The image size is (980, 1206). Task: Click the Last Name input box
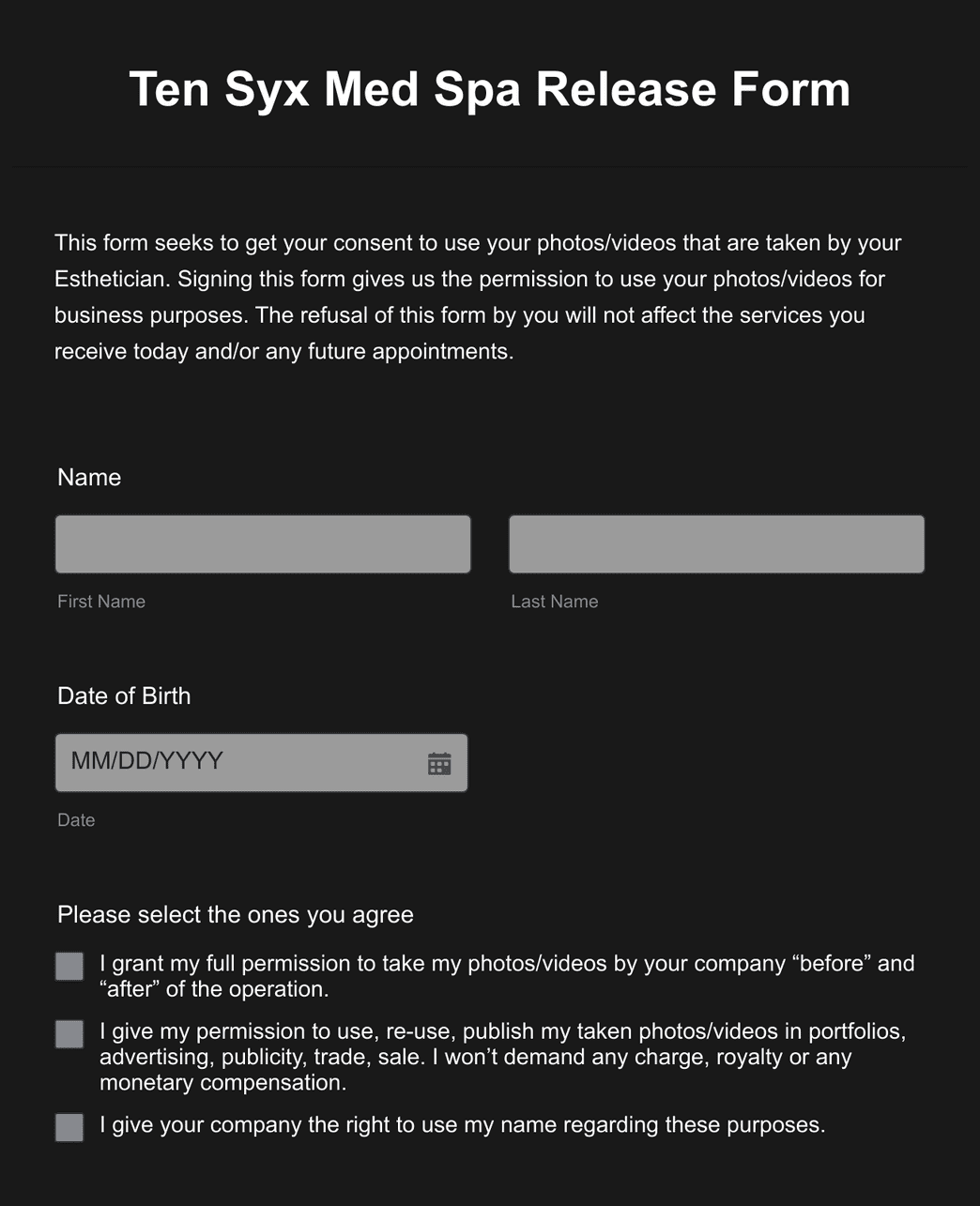716,543
